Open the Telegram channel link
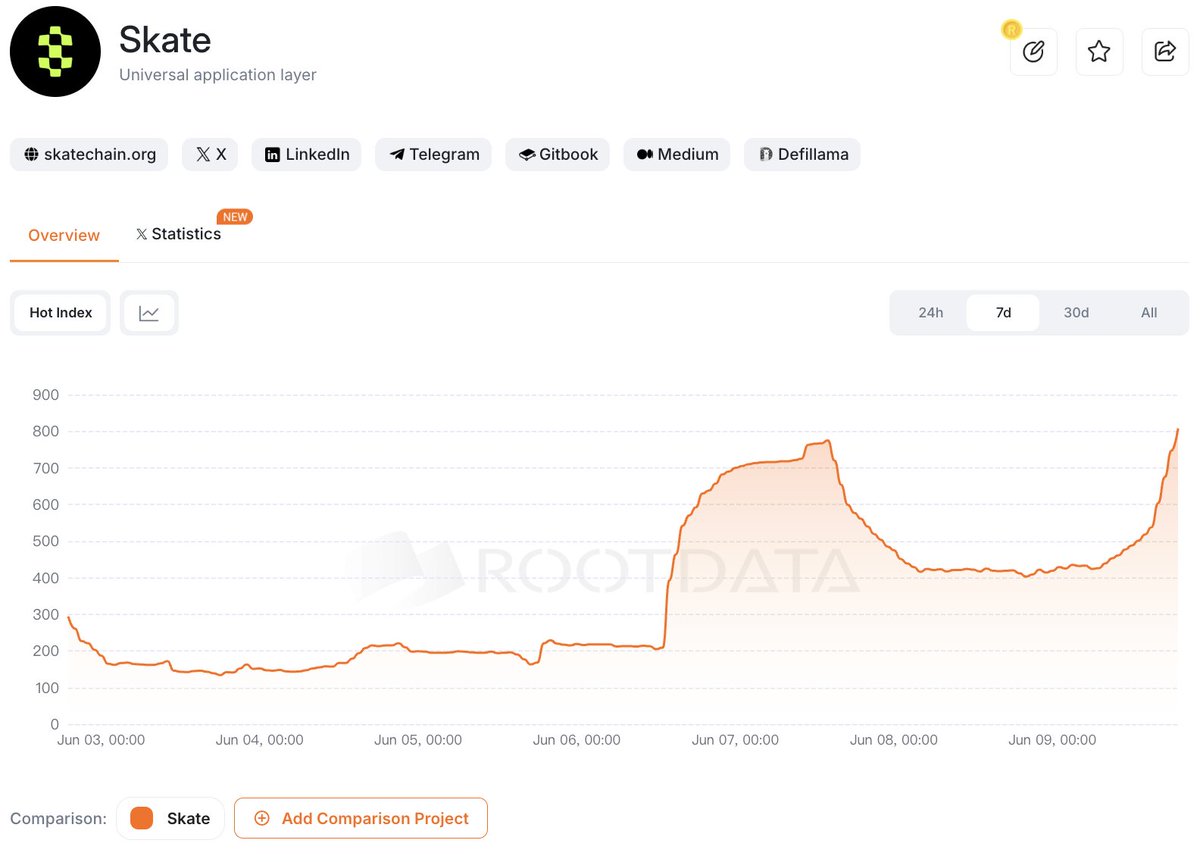Image resolution: width=1200 pixels, height=862 pixels. 433,154
